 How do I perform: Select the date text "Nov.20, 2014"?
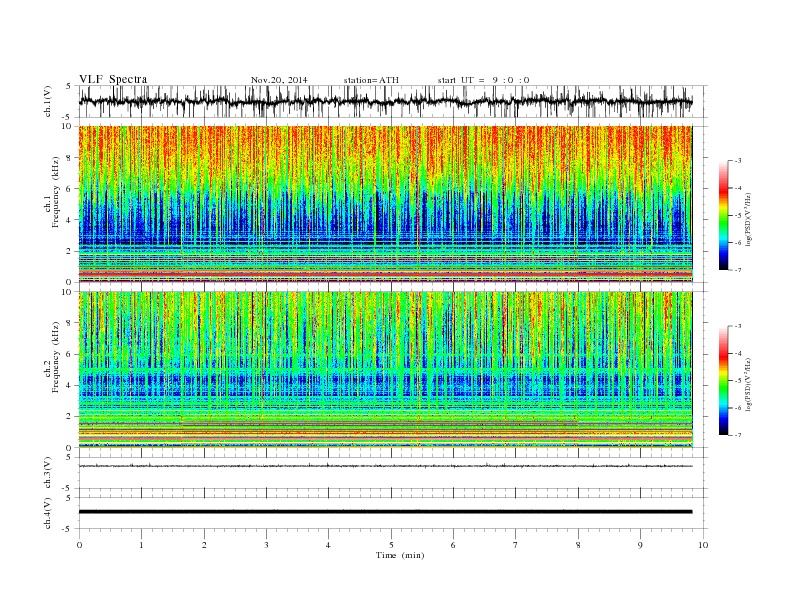279,80
